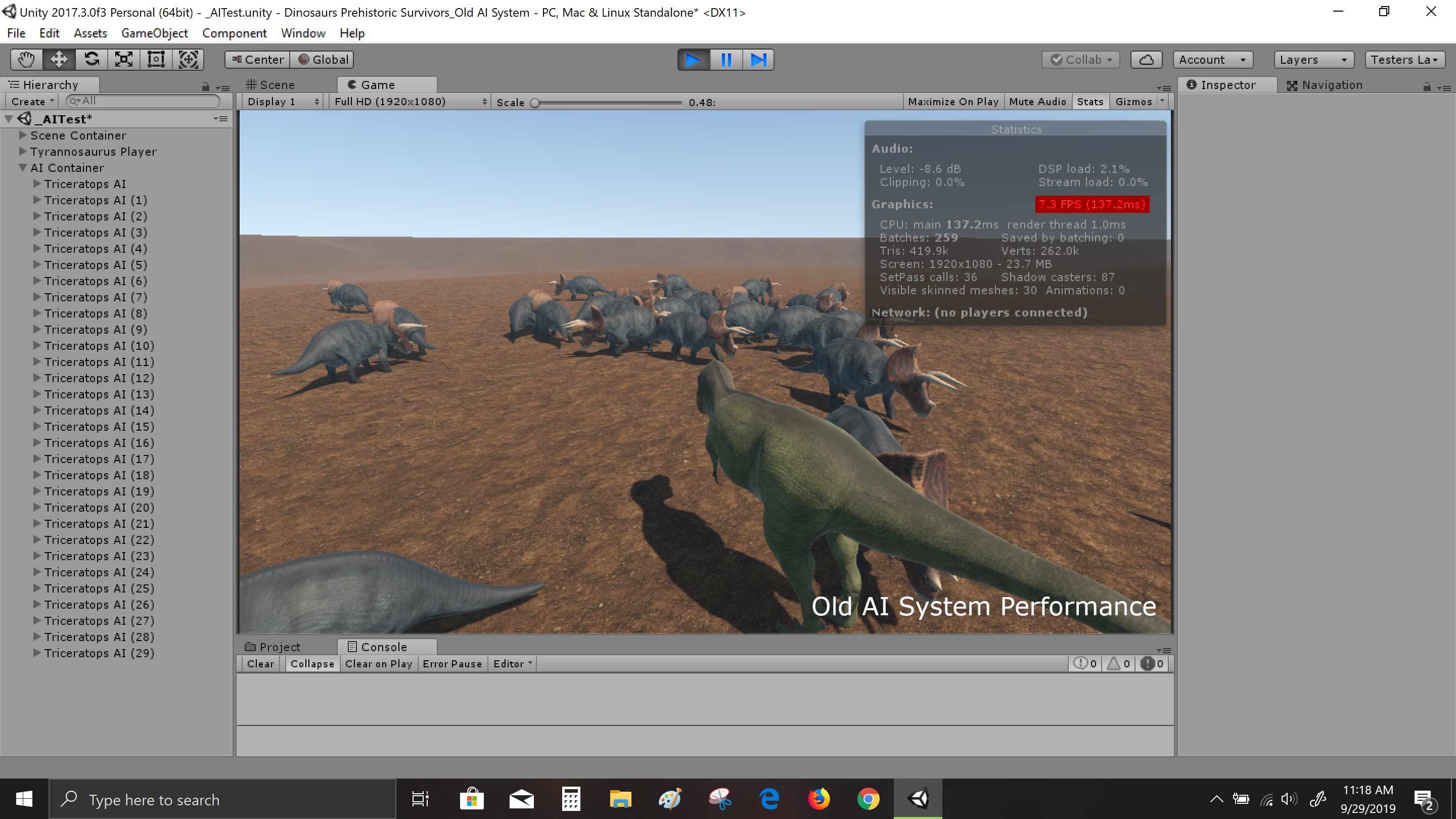This screenshot has height=819, width=1456.
Task: Lock the Hierarchy panel
Action: (206, 86)
